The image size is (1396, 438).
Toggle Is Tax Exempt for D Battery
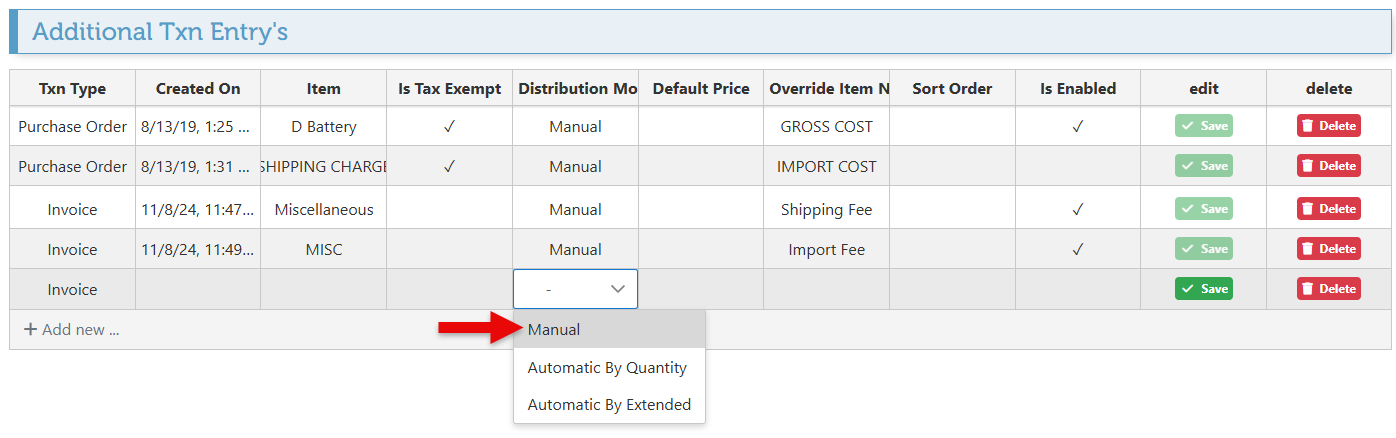449,127
